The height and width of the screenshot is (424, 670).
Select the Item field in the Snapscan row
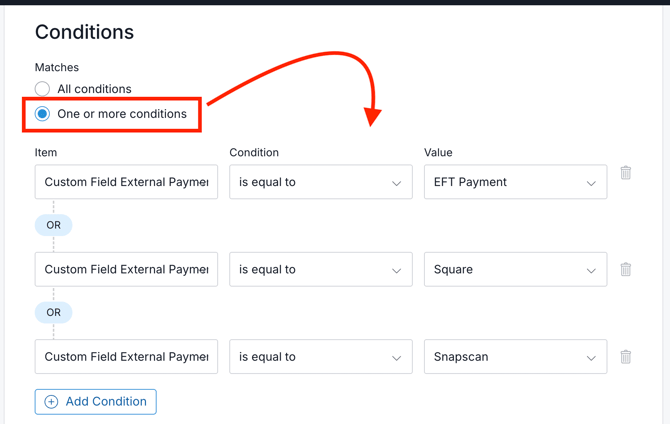click(126, 357)
